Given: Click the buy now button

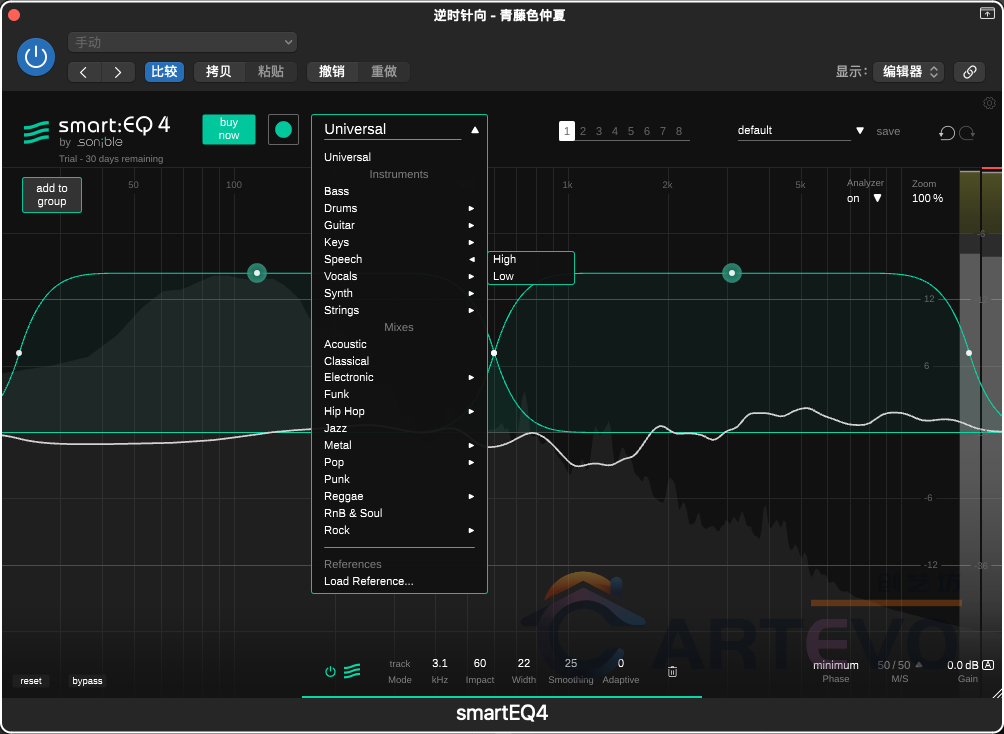Looking at the screenshot, I should pyautogui.click(x=228, y=130).
